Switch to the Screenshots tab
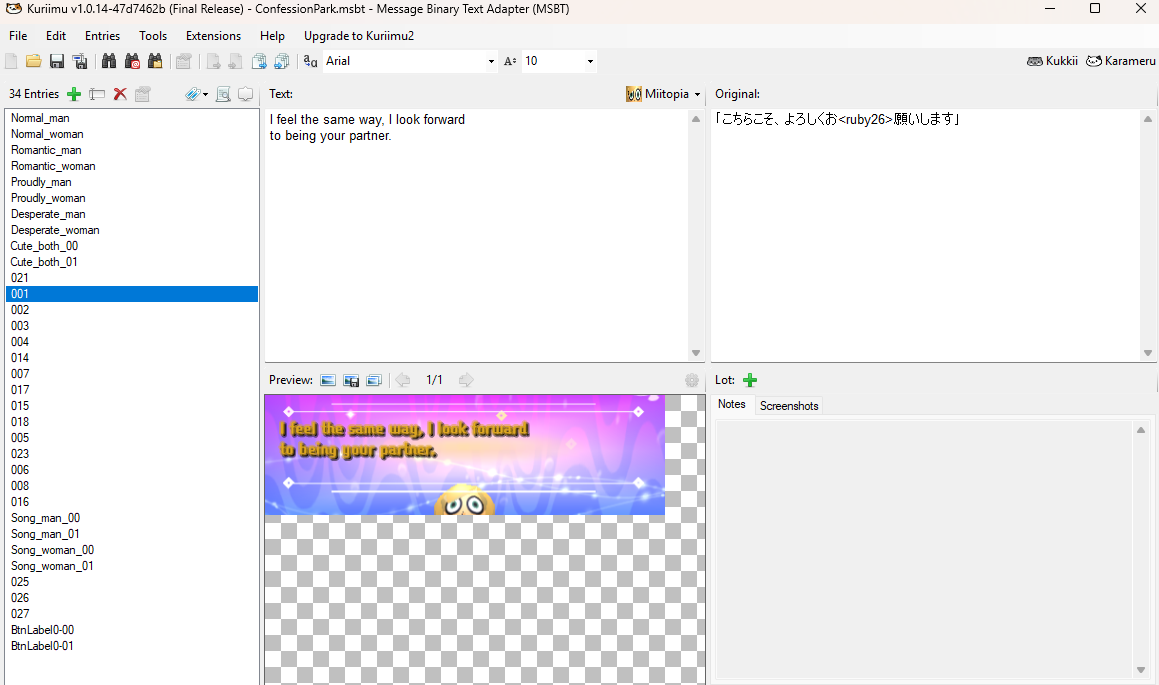This screenshot has height=685, width=1159. (789, 406)
